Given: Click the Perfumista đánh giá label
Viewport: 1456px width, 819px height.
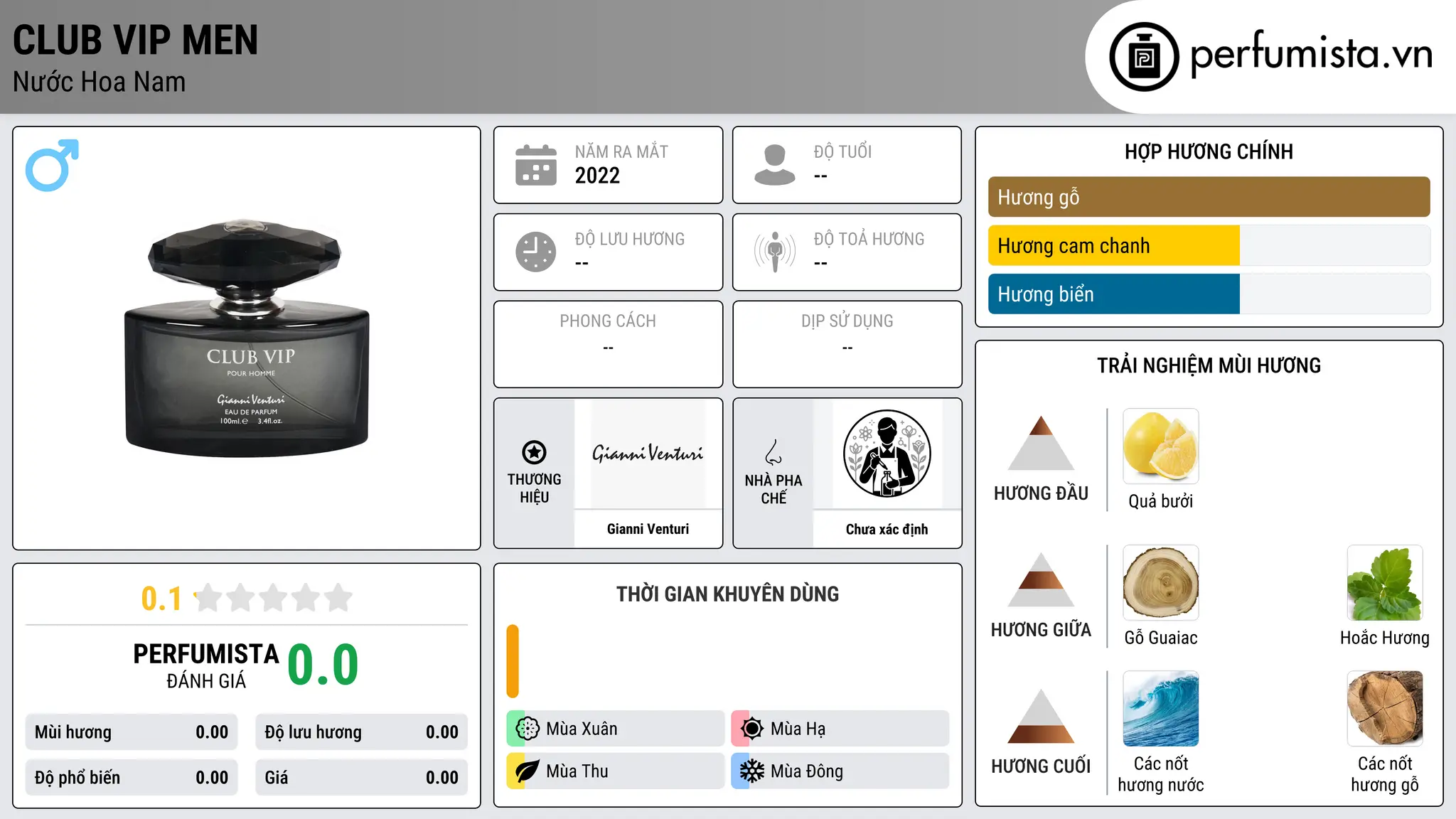Looking at the screenshot, I should point(206,665).
